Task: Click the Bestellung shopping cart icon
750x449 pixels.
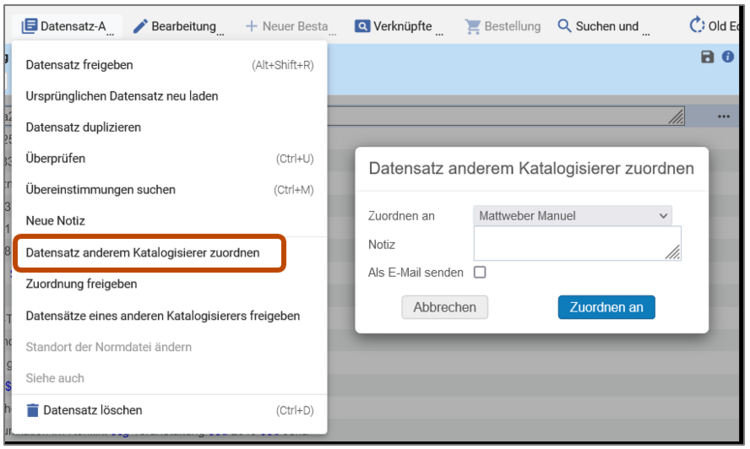Action: click(x=473, y=27)
